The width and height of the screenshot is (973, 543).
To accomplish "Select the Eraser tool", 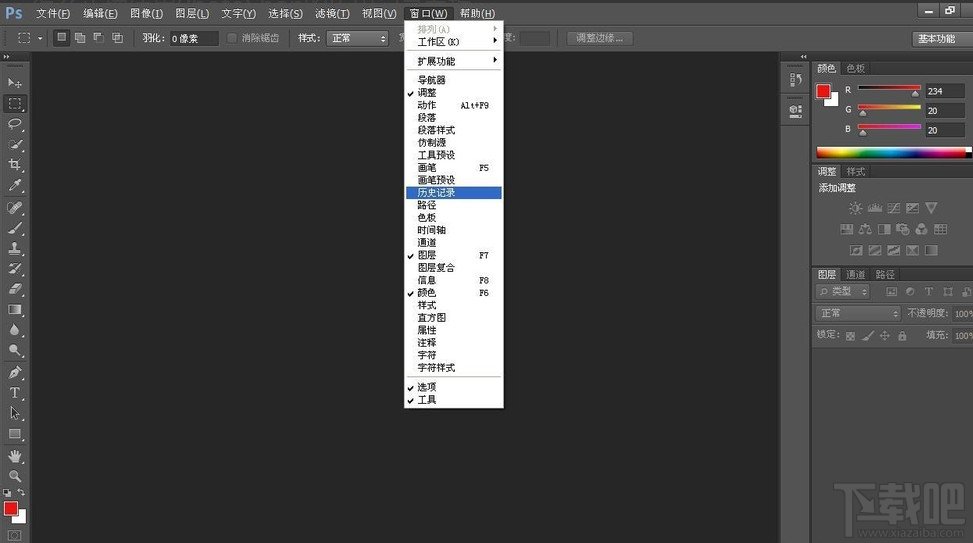I will [x=15, y=289].
